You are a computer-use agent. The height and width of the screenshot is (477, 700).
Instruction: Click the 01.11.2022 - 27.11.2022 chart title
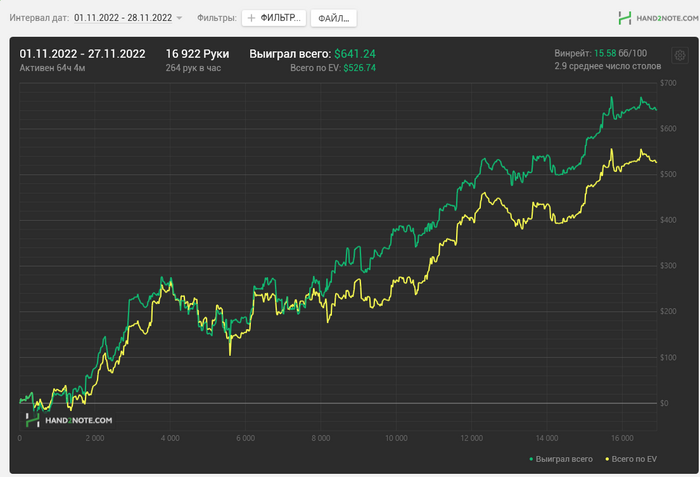click(82, 53)
